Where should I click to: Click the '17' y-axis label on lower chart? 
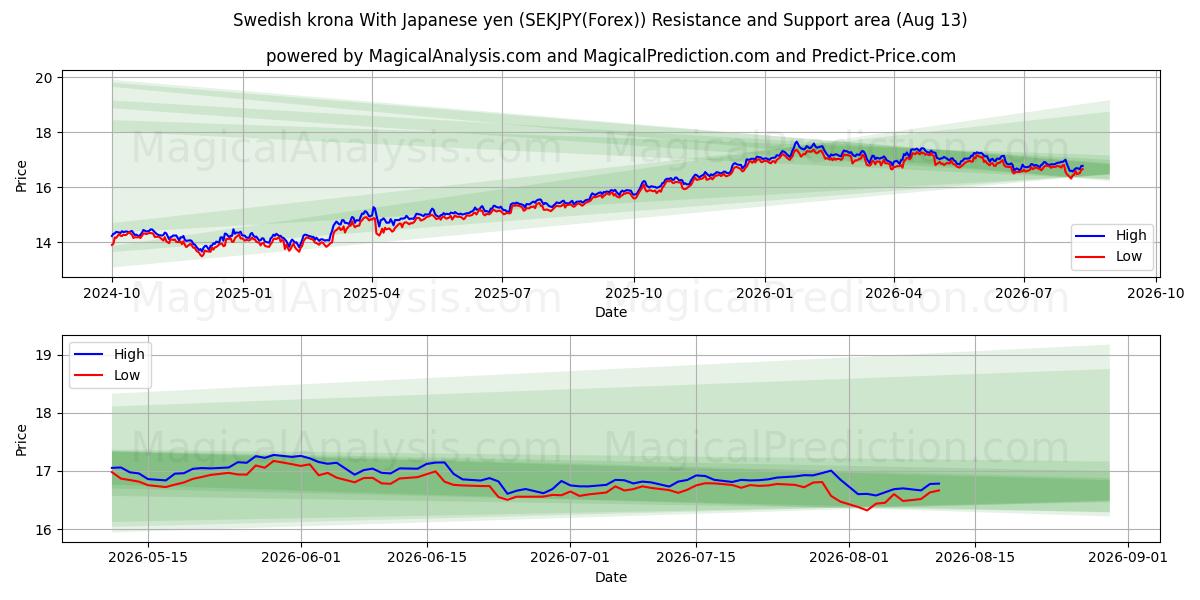point(45,471)
